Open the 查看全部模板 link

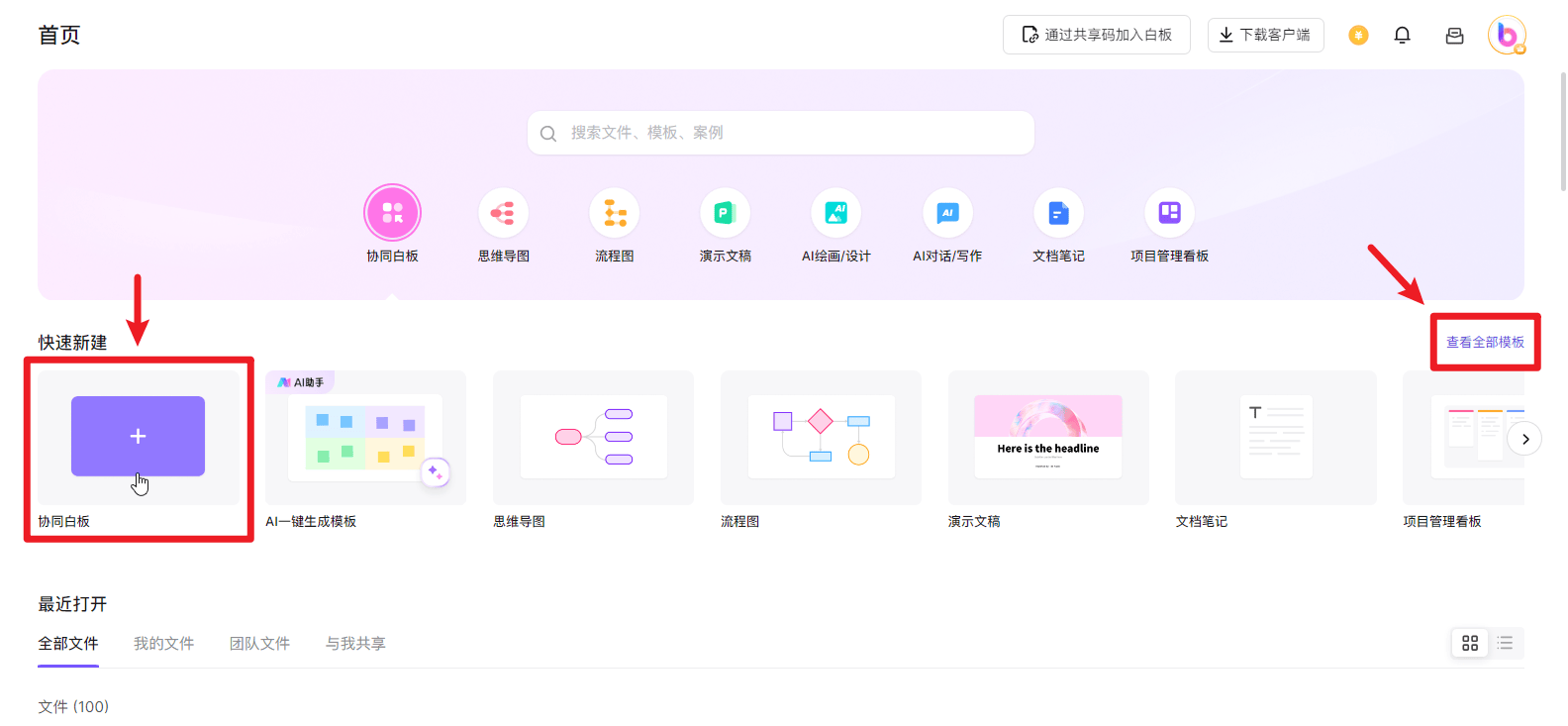coord(1485,342)
